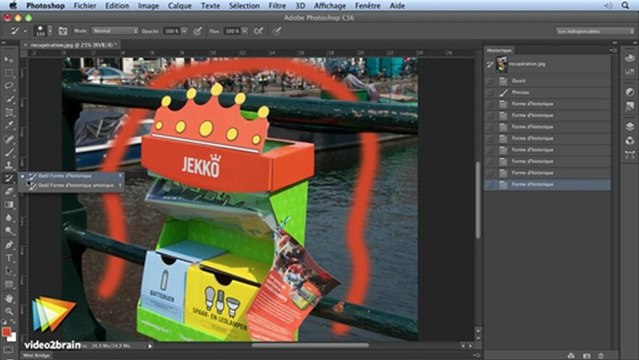
Task: Switch to the Historique tab
Action: point(499,50)
